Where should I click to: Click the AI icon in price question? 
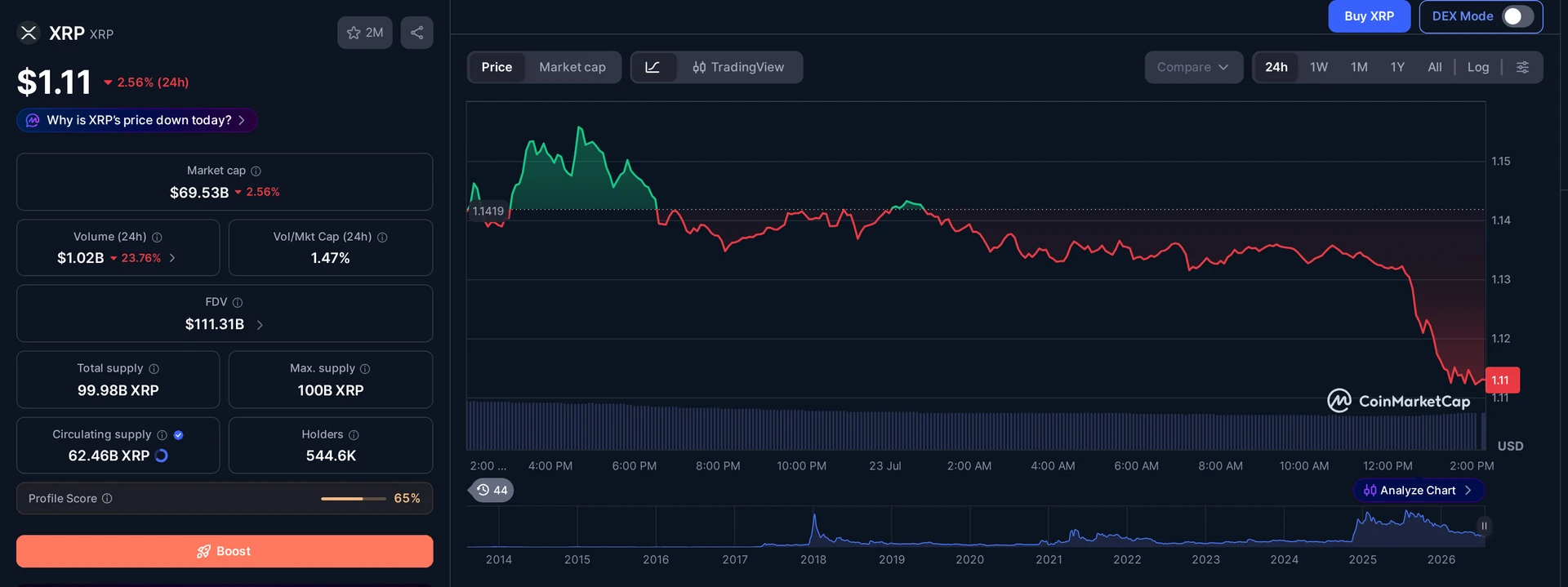(33, 120)
